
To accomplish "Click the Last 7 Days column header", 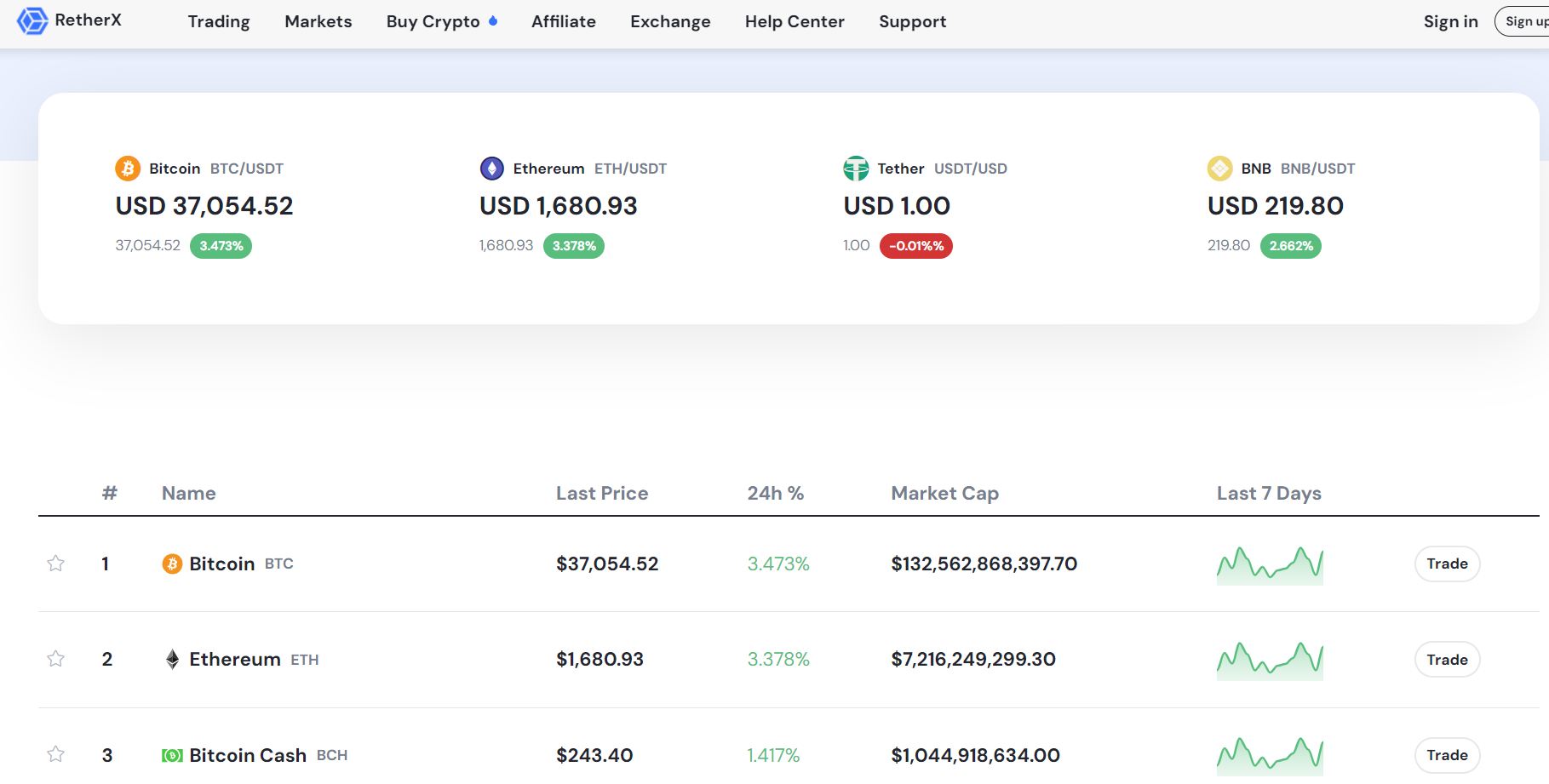I will (1269, 493).
